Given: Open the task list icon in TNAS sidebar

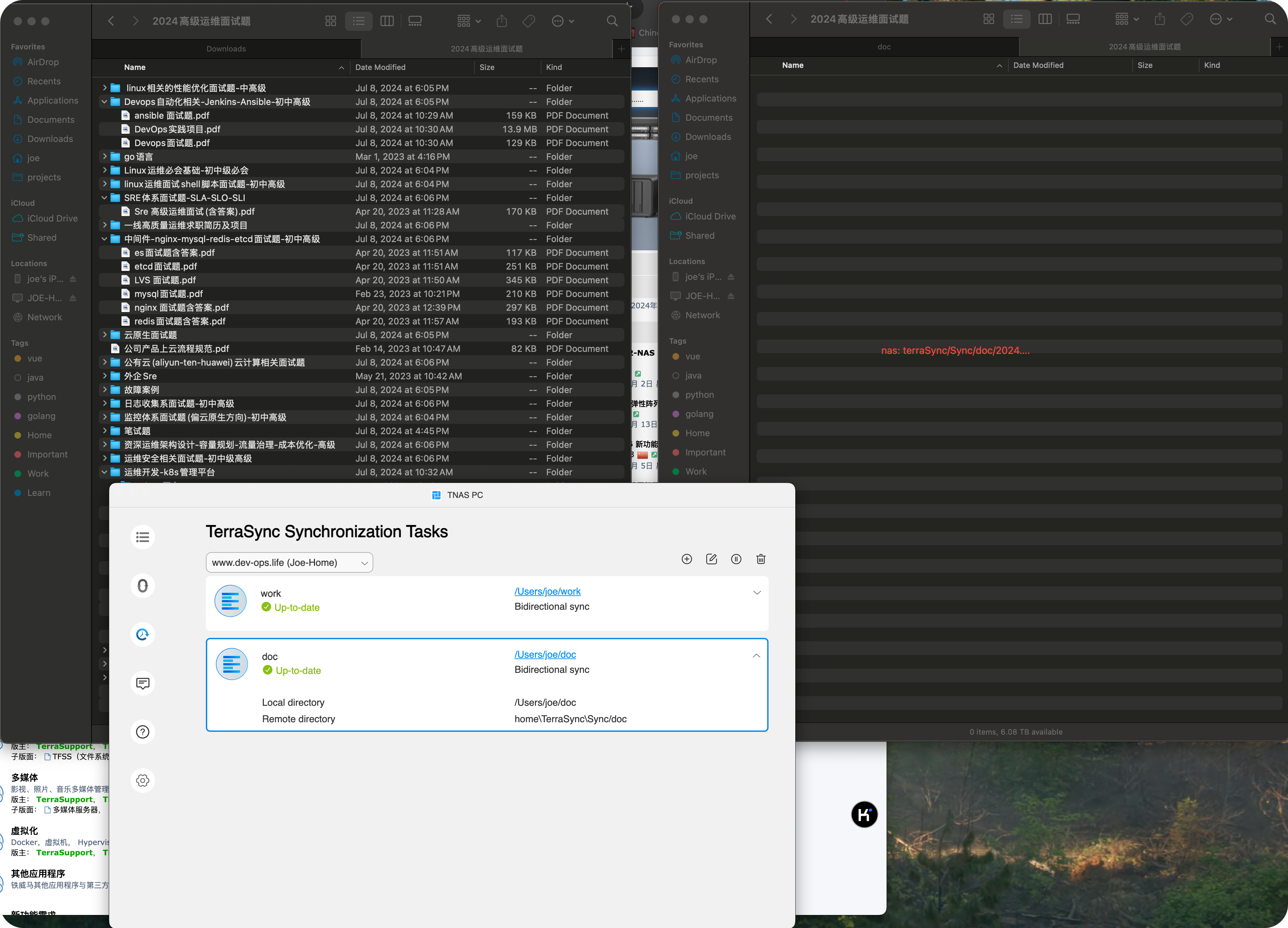Looking at the screenshot, I should (x=142, y=537).
